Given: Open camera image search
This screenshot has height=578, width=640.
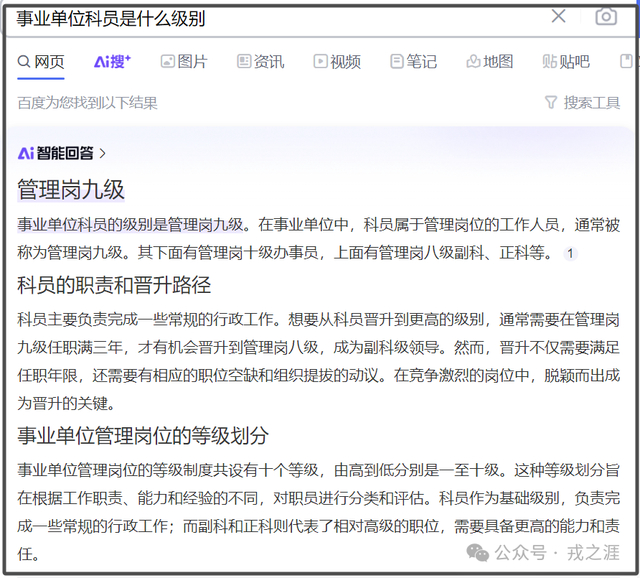Looking at the screenshot, I should 606,17.
